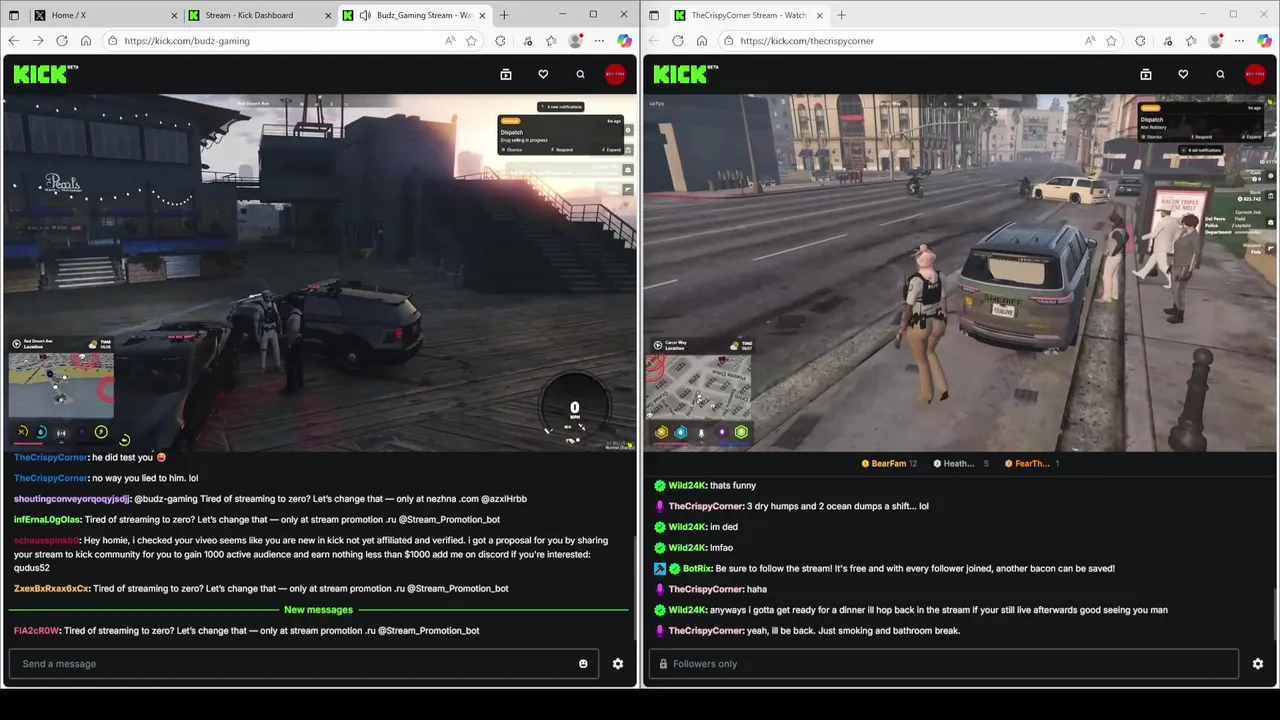
Task: Open extensions in thecrispycorner window
Action: click(x=1140, y=41)
